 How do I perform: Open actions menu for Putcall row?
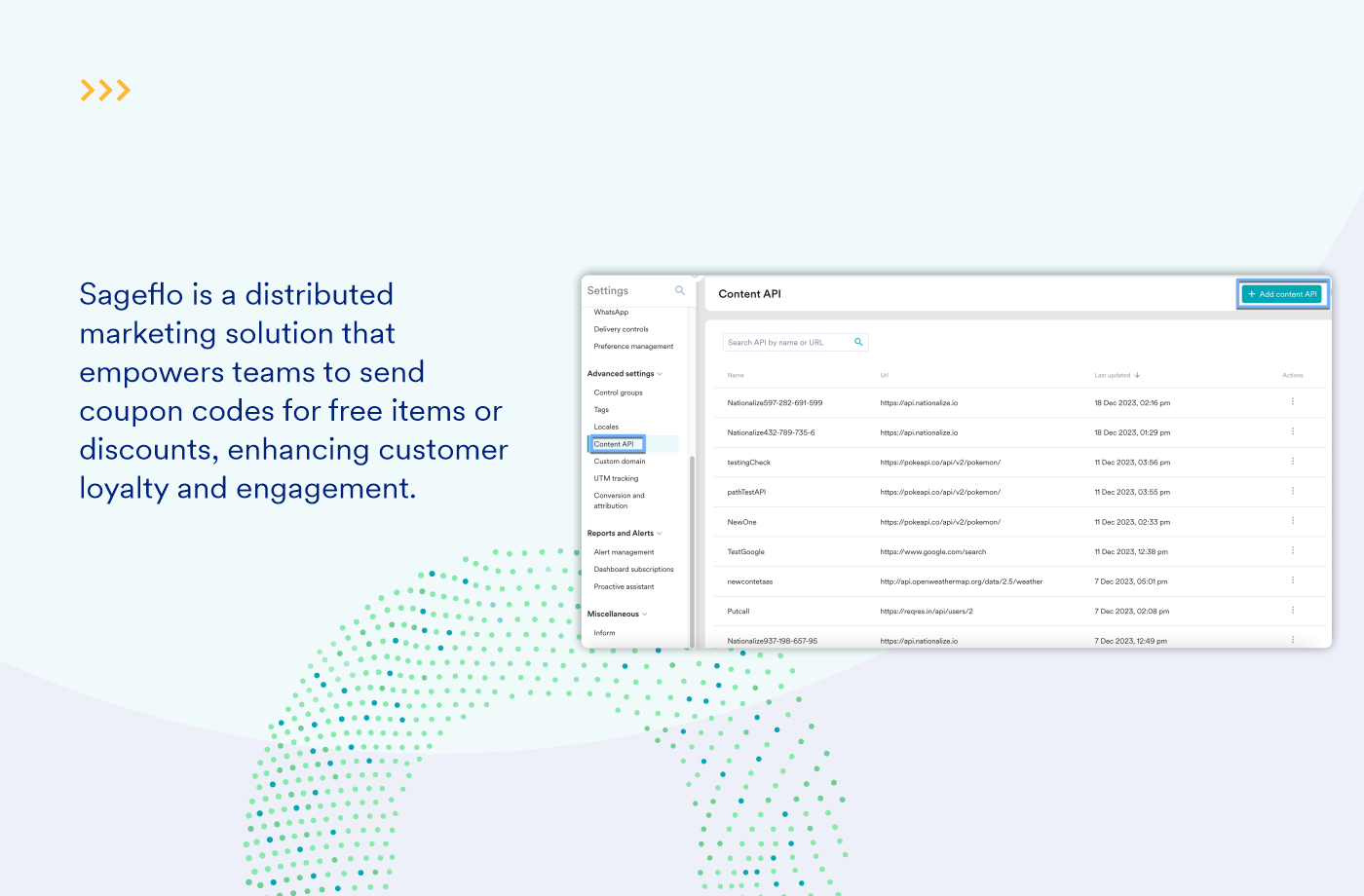(1293, 611)
